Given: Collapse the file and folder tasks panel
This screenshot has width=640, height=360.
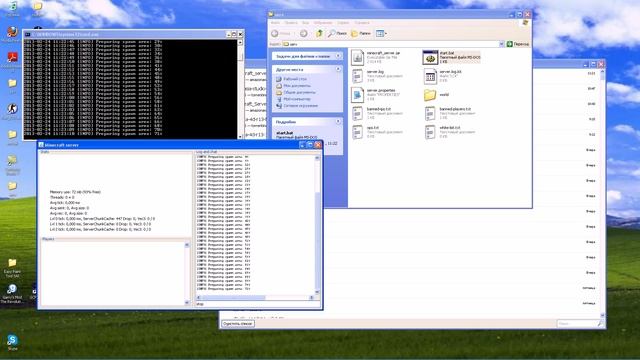Looking at the screenshot, I should point(338,56).
